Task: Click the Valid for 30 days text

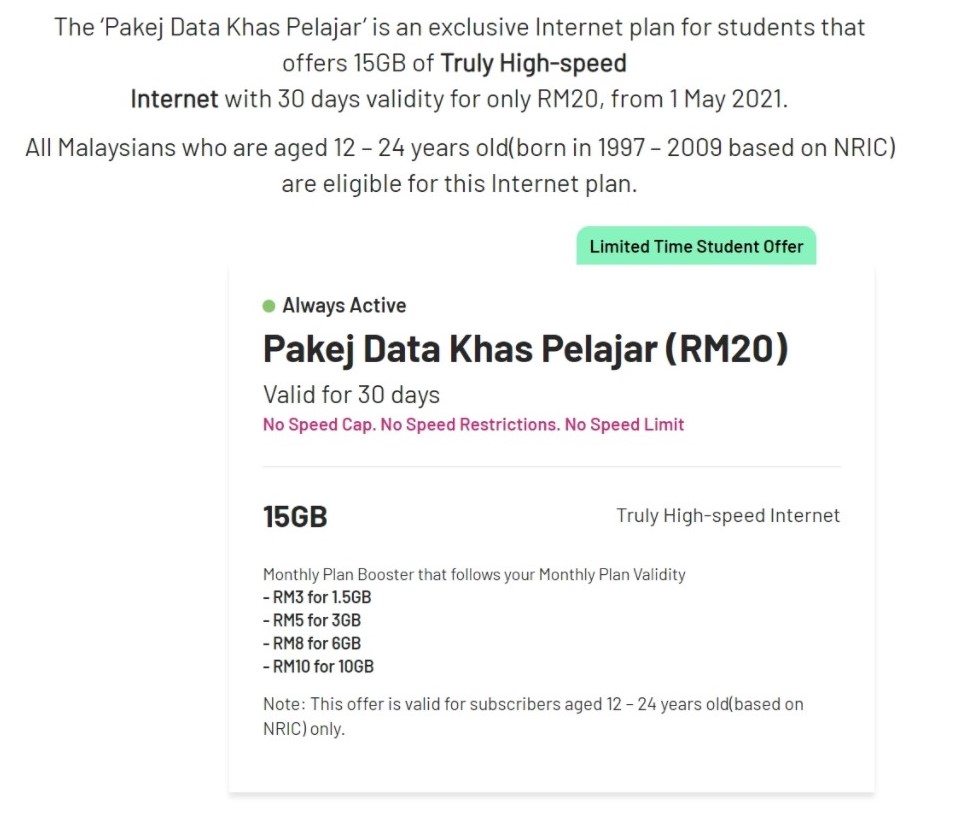Action: point(351,394)
